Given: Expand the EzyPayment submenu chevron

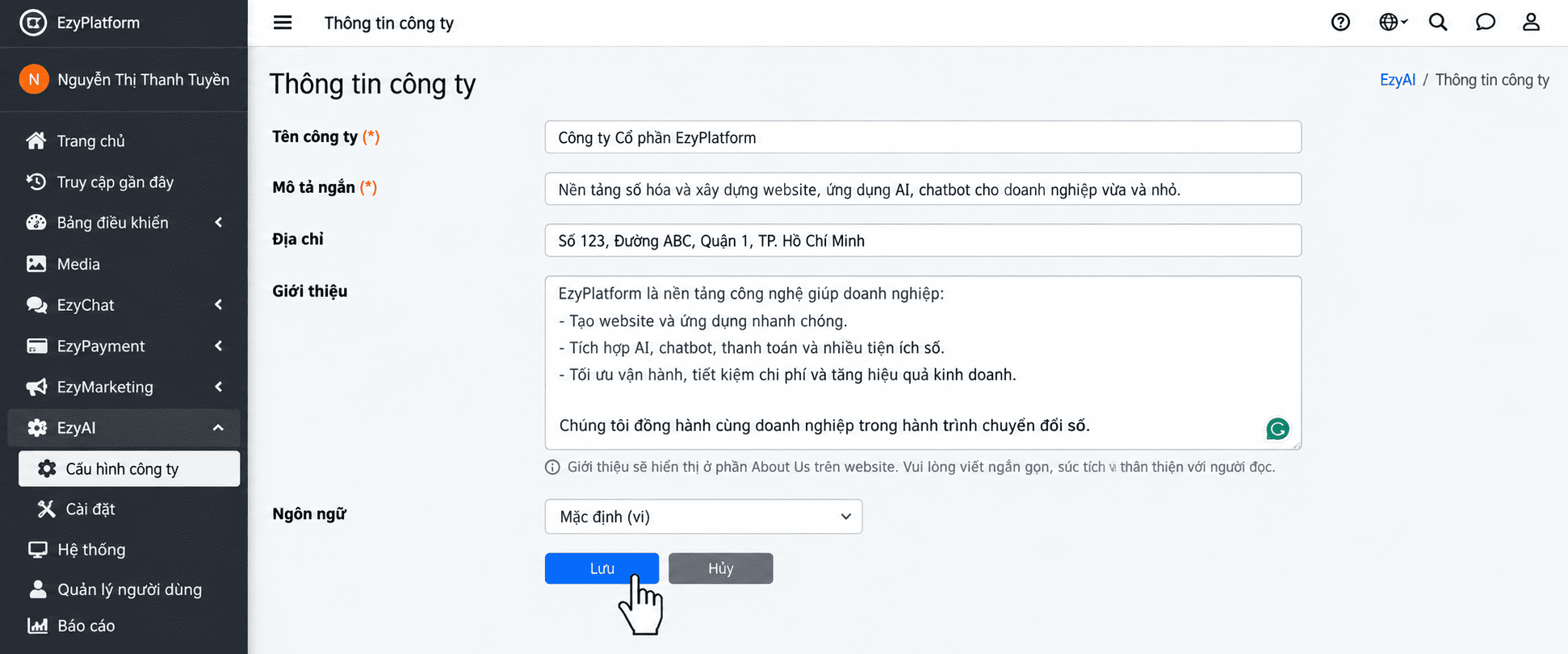Looking at the screenshot, I should [219, 346].
